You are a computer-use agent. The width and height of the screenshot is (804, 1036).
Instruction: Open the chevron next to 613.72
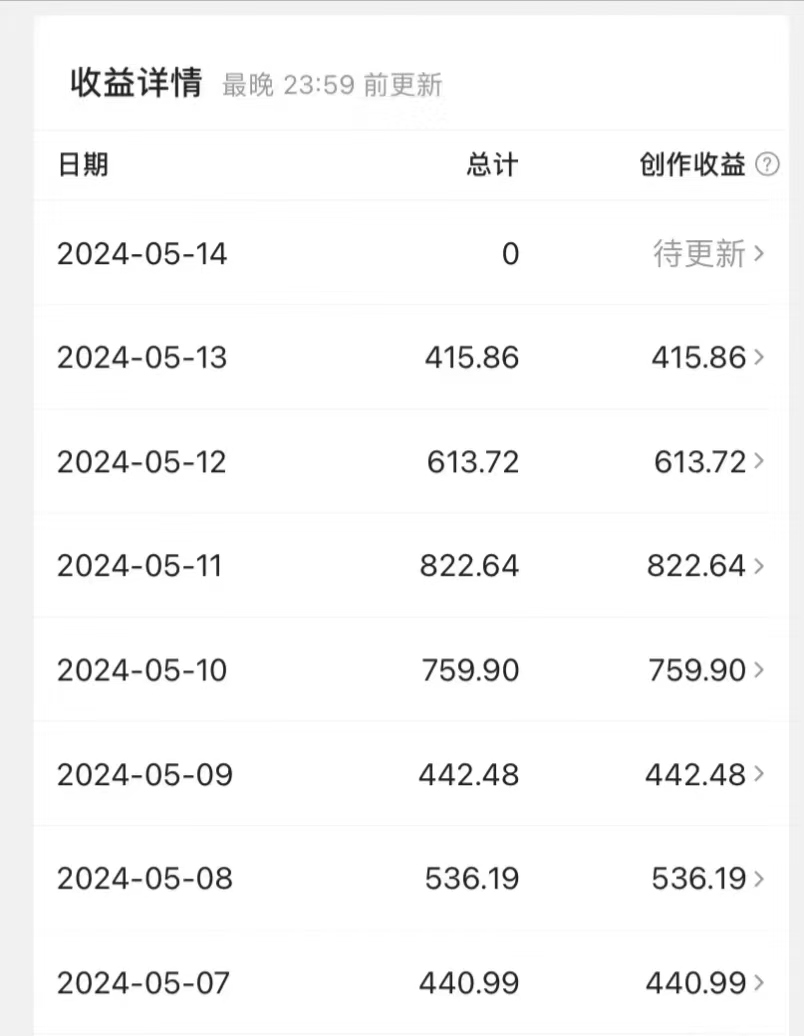pyautogui.click(x=759, y=462)
